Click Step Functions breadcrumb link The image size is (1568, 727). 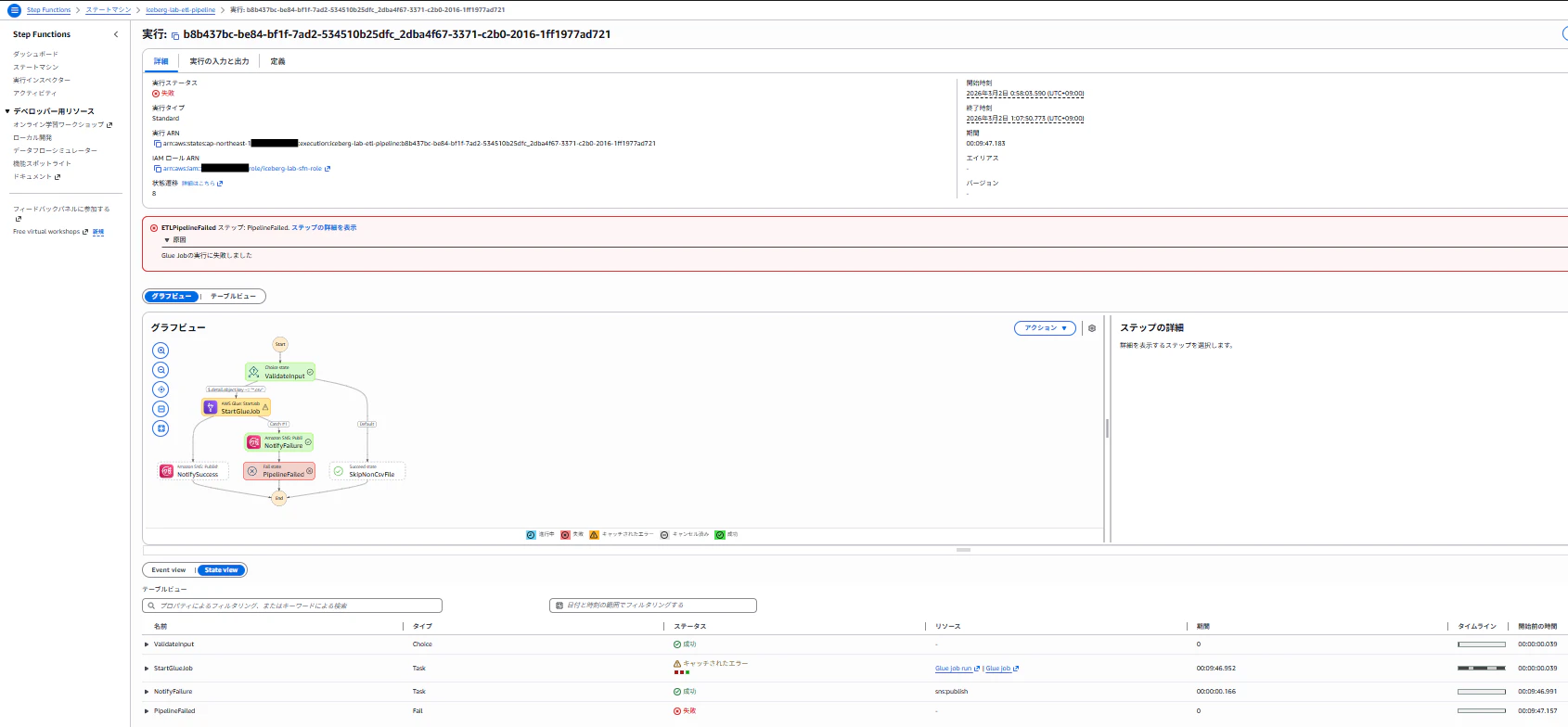(x=49, y=10)
